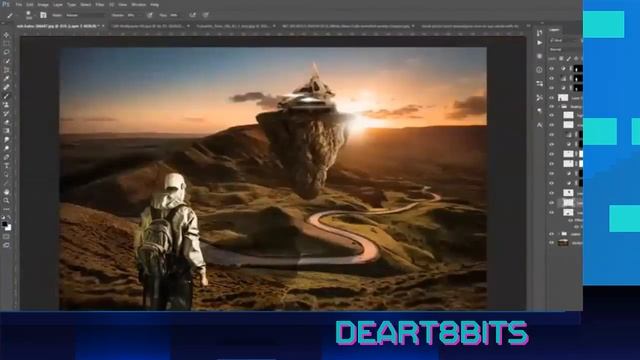Expand the upper layer group folder
Screen dimensions: 640x360
pos(559,107)
